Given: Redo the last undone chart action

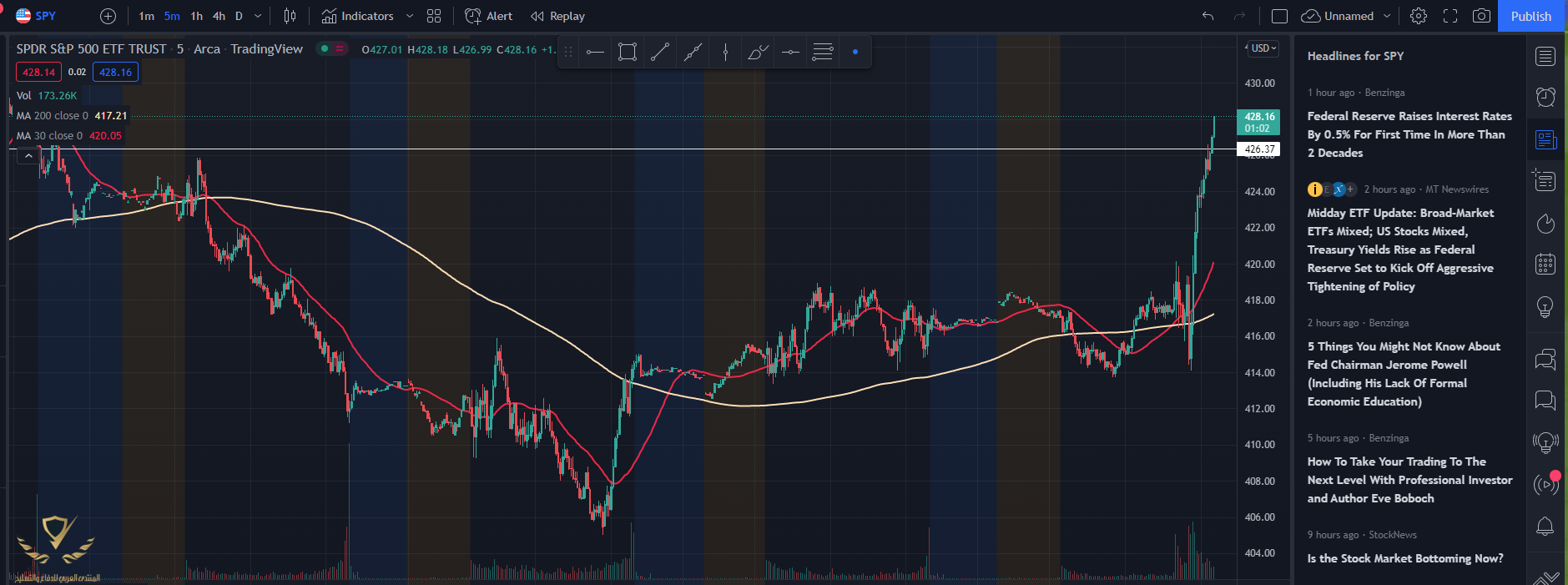Looking at the screenshot, I should (1239, 16).
